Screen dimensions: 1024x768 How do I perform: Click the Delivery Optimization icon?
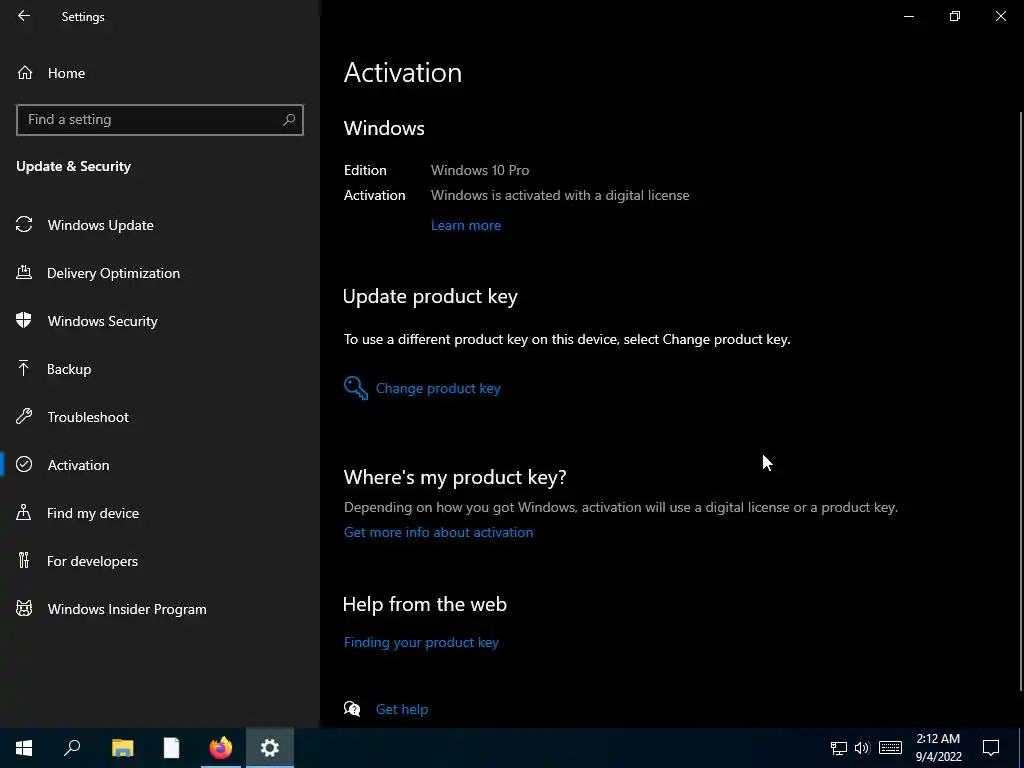click(24, 272)
